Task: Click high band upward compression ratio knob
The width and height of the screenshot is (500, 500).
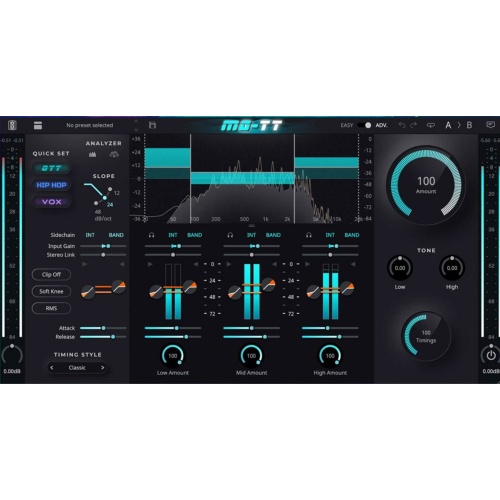Action: pos(313,292)
